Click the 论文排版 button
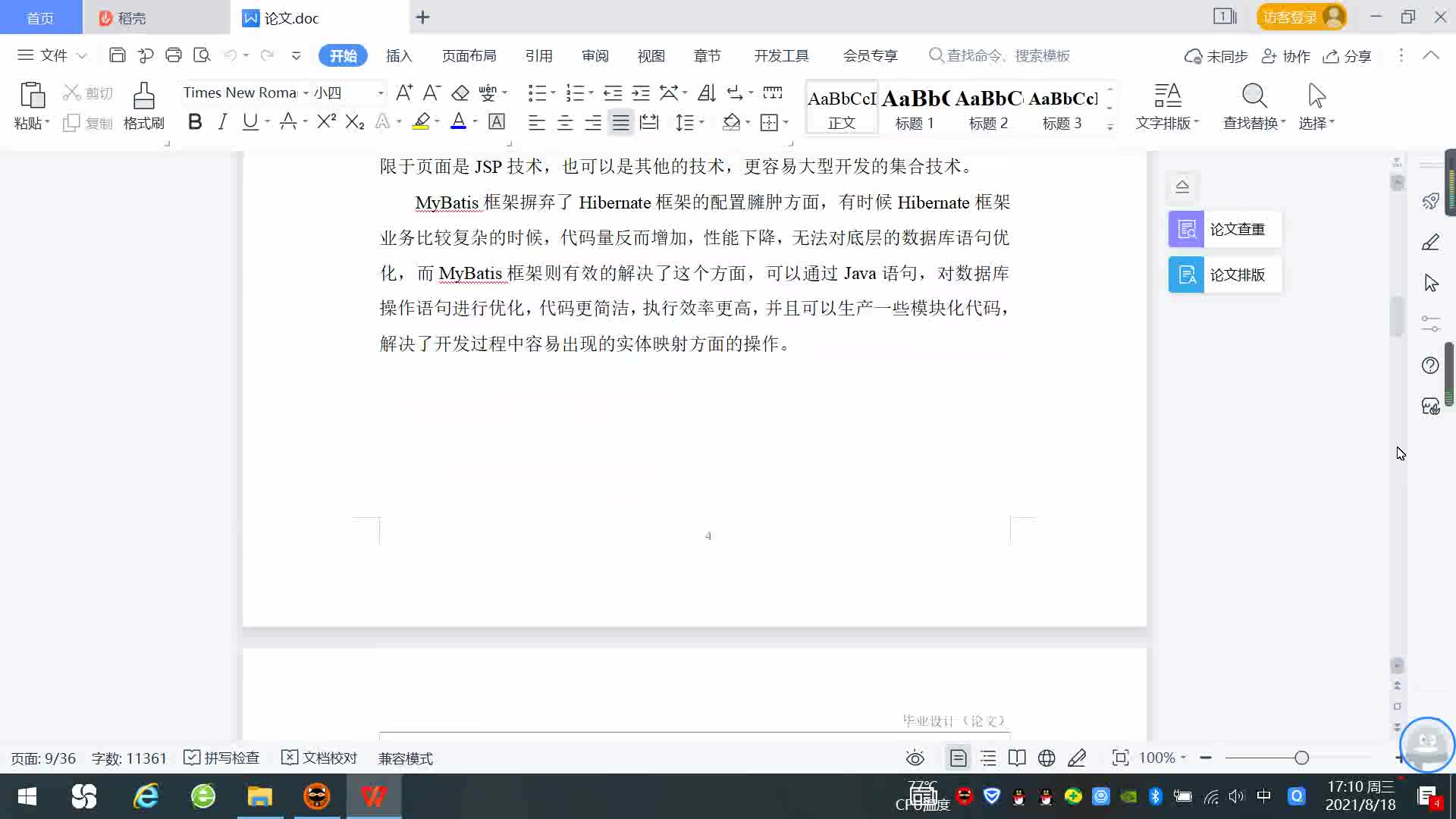The width and height of the screenshot is (1456, 819). tap(1225, 275)
